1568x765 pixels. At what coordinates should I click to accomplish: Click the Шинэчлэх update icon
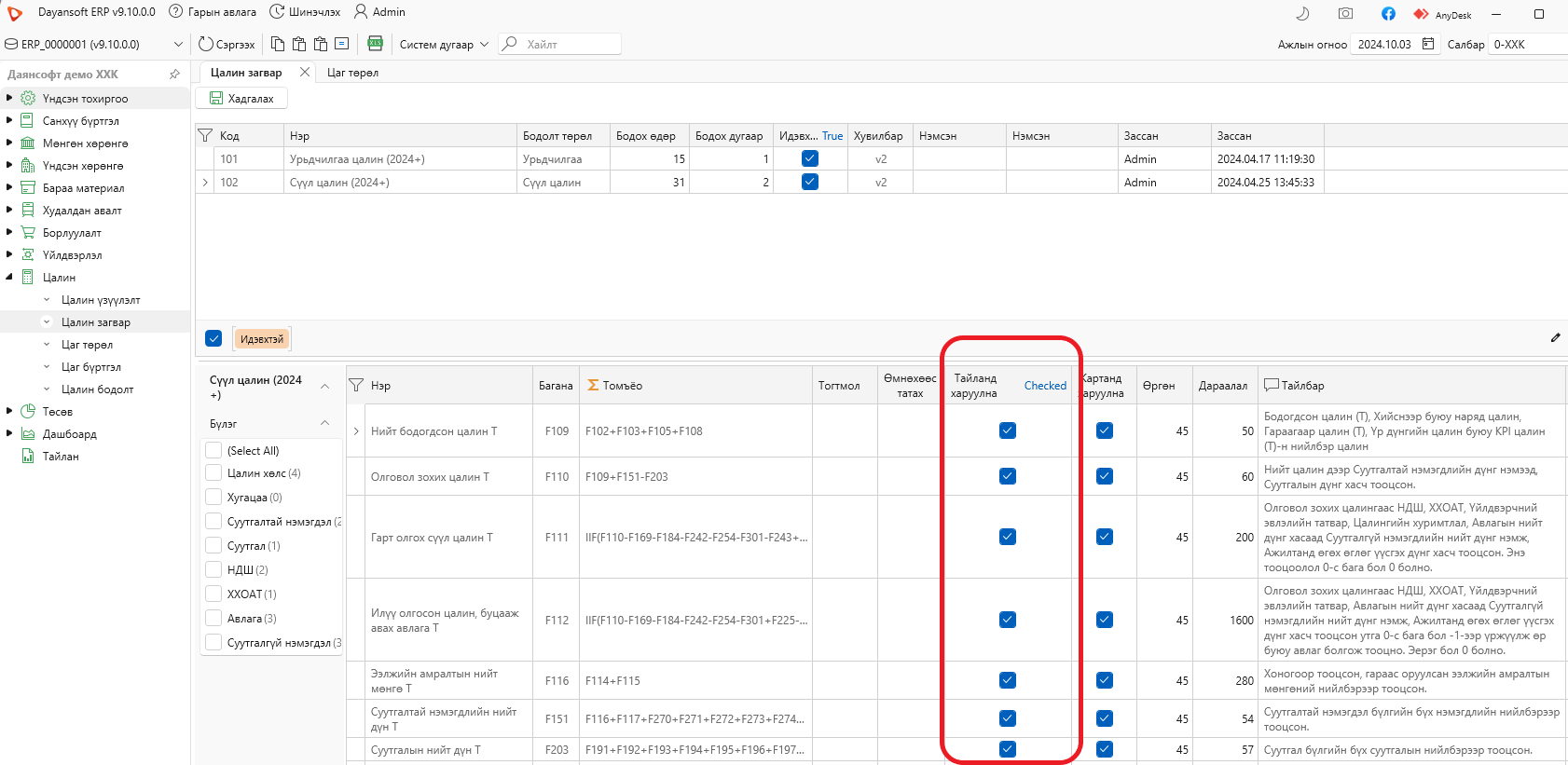[x=277, y=12]
